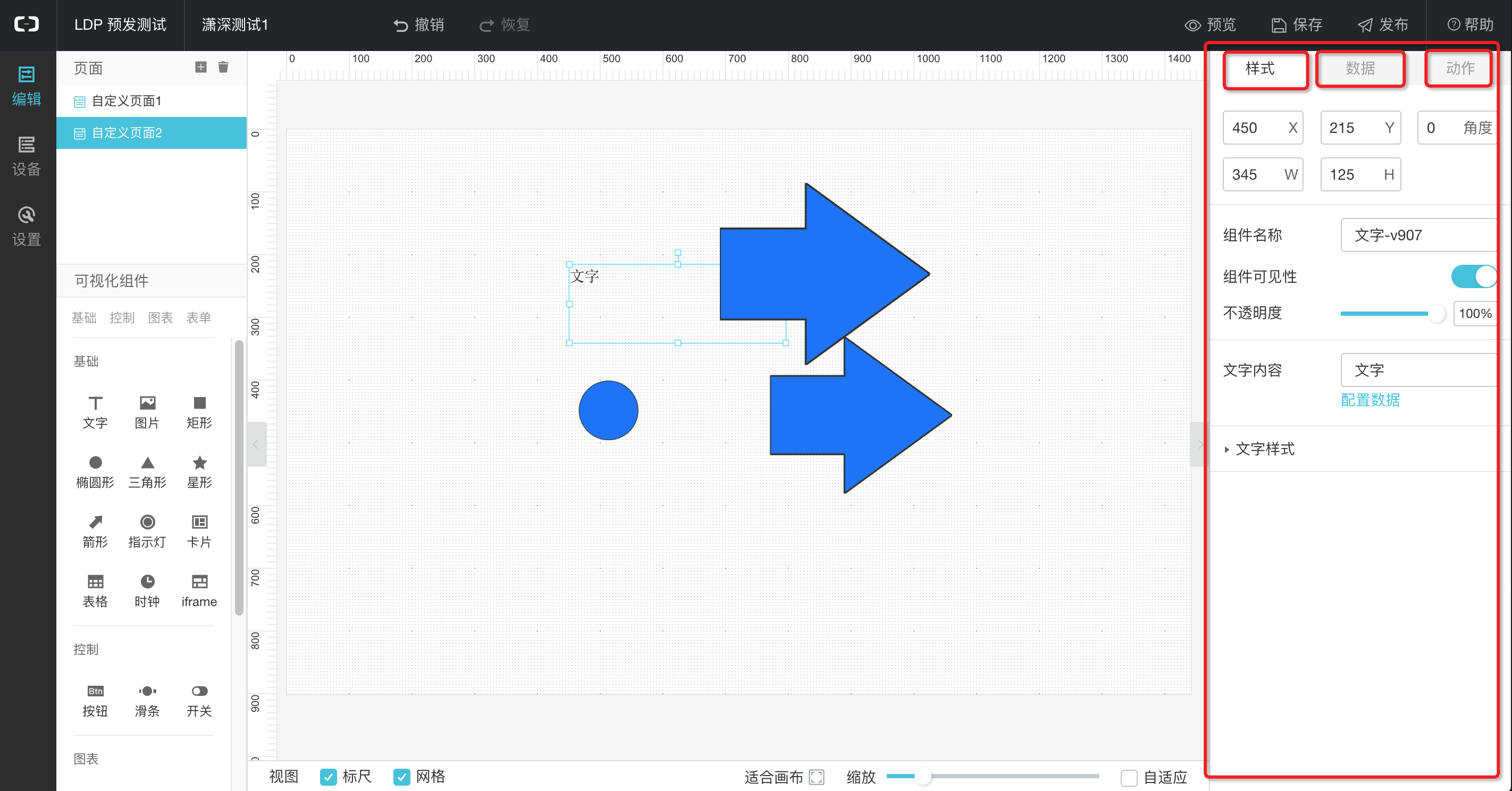Click the 配置数据 configure data link

click(1370, 400)
